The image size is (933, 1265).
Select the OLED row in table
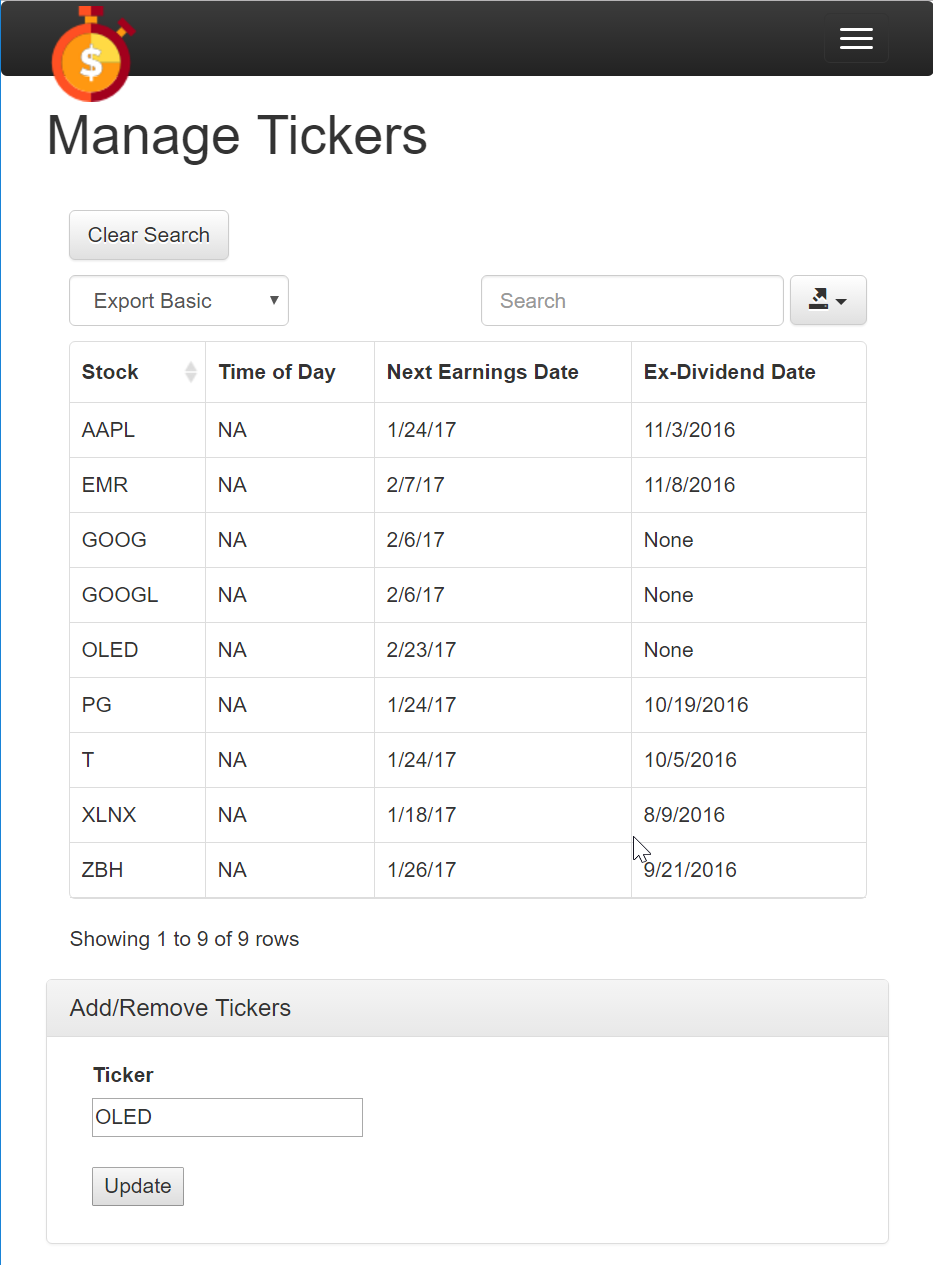point(468,650)
